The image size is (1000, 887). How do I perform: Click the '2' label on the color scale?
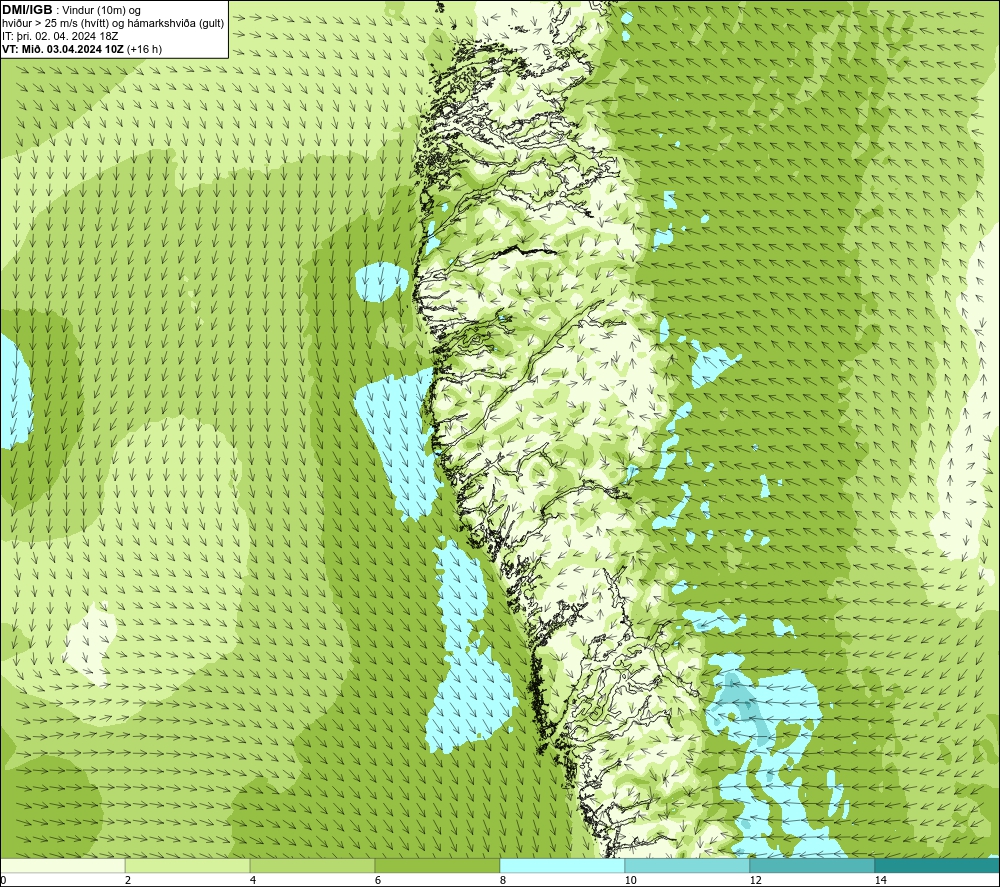tap(128, 880)
